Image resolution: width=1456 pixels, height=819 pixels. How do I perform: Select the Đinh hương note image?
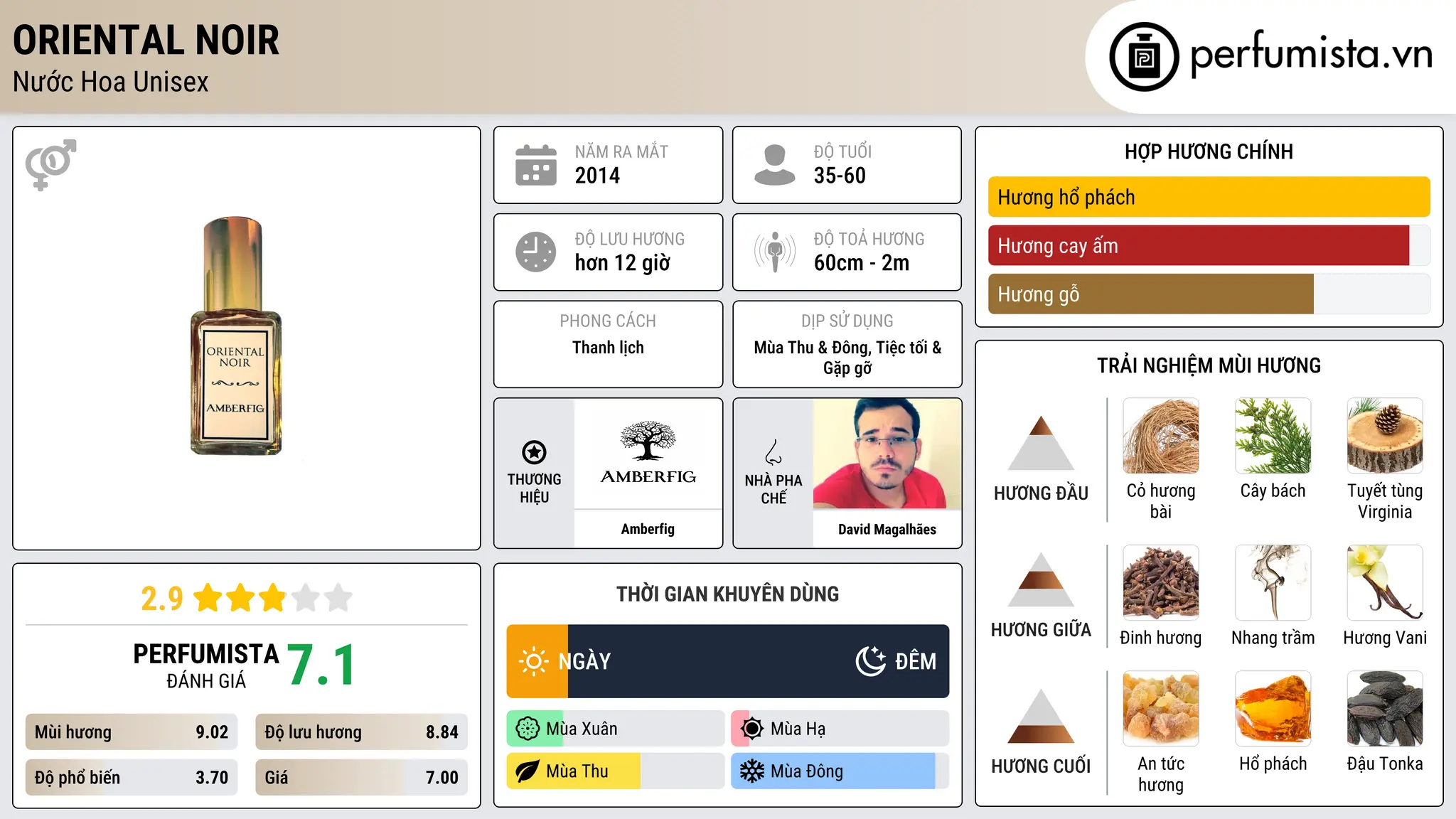point(1161,583)
